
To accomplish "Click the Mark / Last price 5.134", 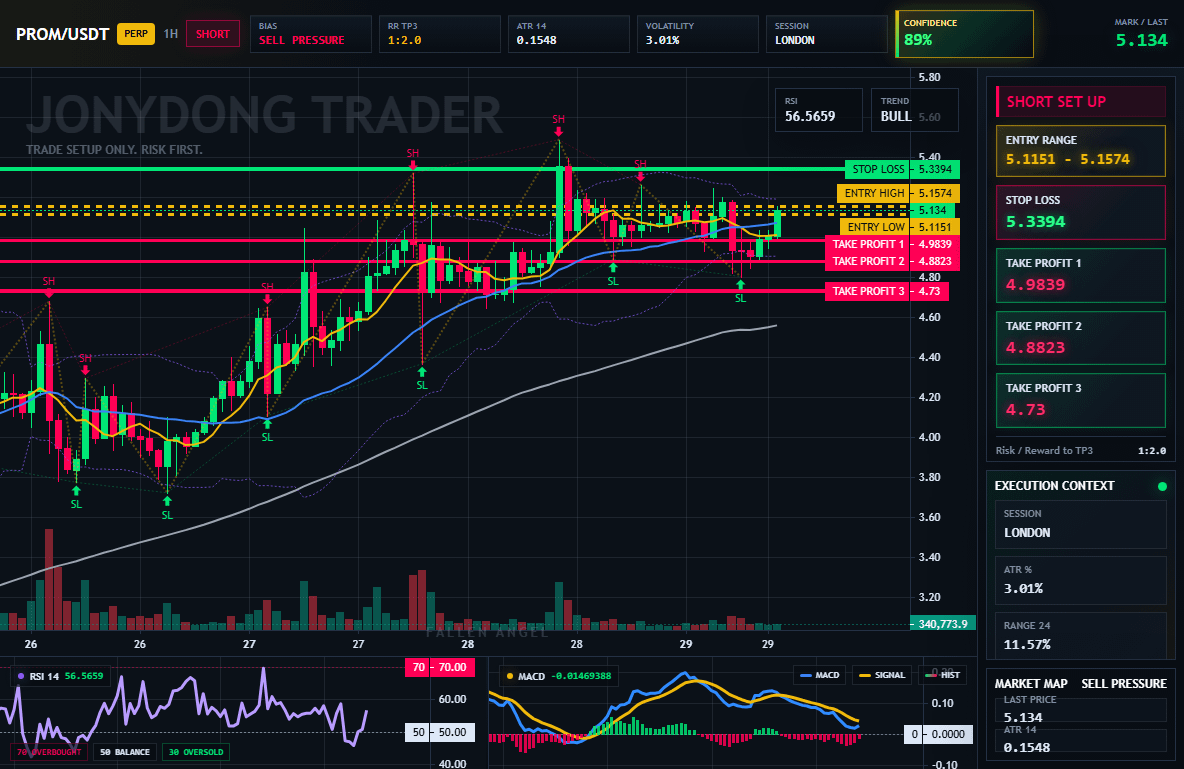I will [1141, 40].
